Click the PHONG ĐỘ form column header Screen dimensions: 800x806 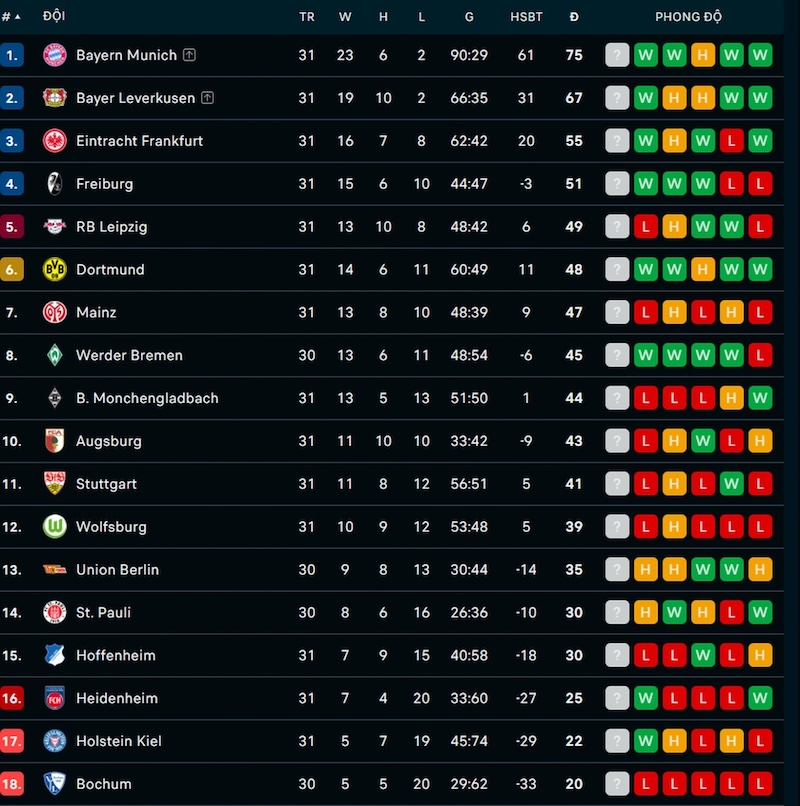[x=688, y=16]
